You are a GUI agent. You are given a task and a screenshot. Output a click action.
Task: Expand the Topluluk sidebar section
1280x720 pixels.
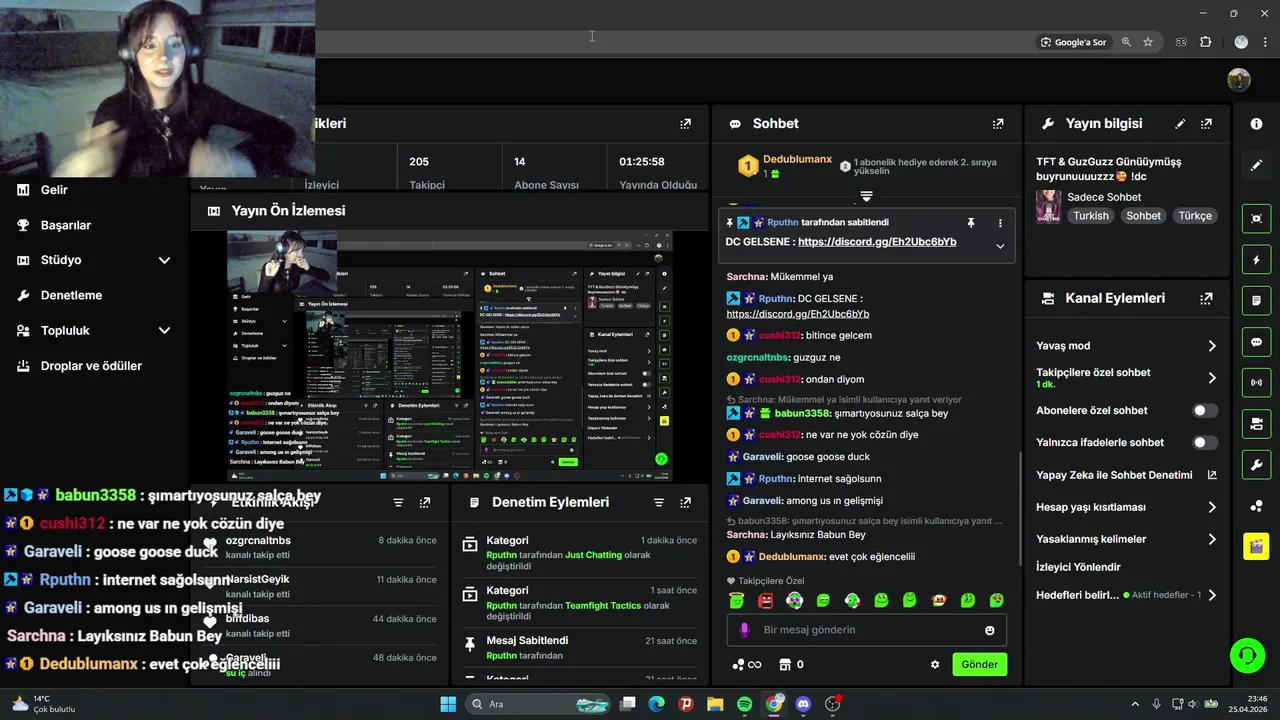165,331
